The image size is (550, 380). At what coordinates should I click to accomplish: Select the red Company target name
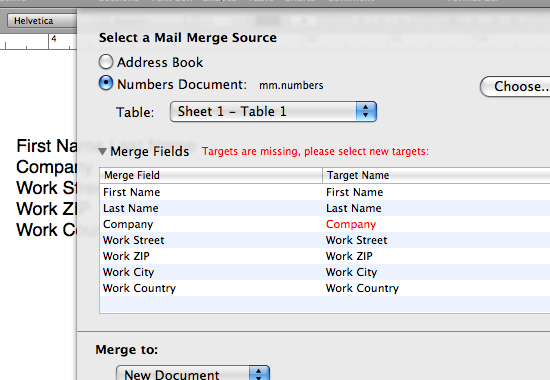tap(351, 224)
